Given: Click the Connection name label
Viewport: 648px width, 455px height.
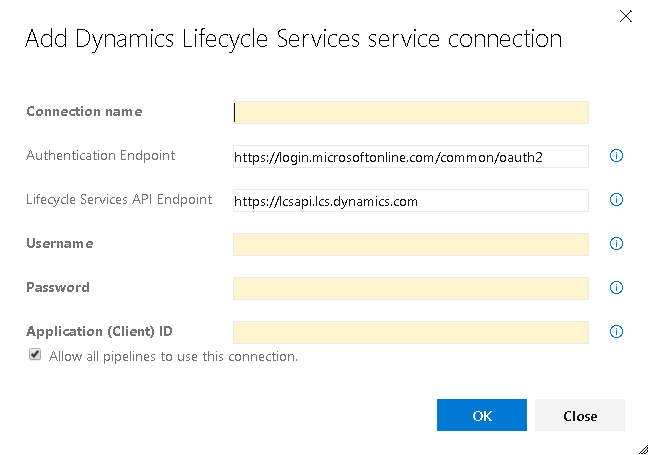Looking at the screenshot, I should (x=84, y=112).
